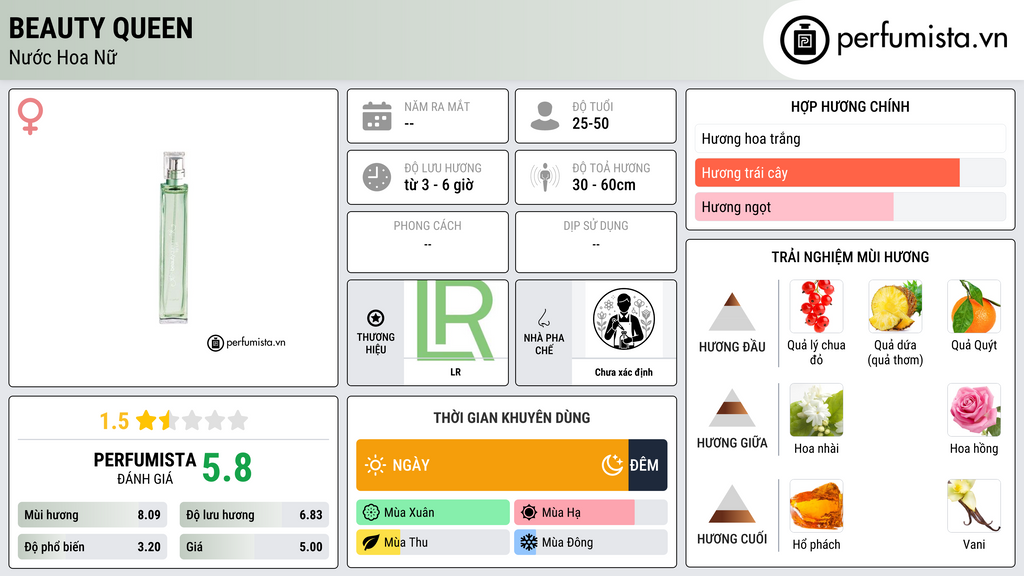
Task: Click the Hương trái cây accord bar
Action: coord(850,173)
